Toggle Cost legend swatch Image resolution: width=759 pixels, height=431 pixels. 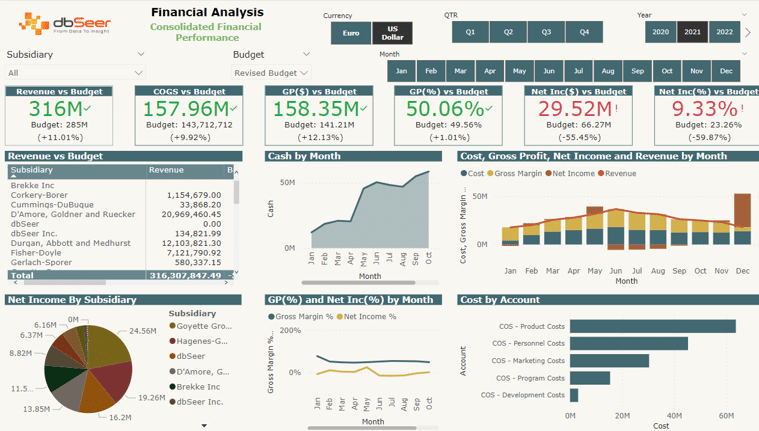[x=464, y=173]
